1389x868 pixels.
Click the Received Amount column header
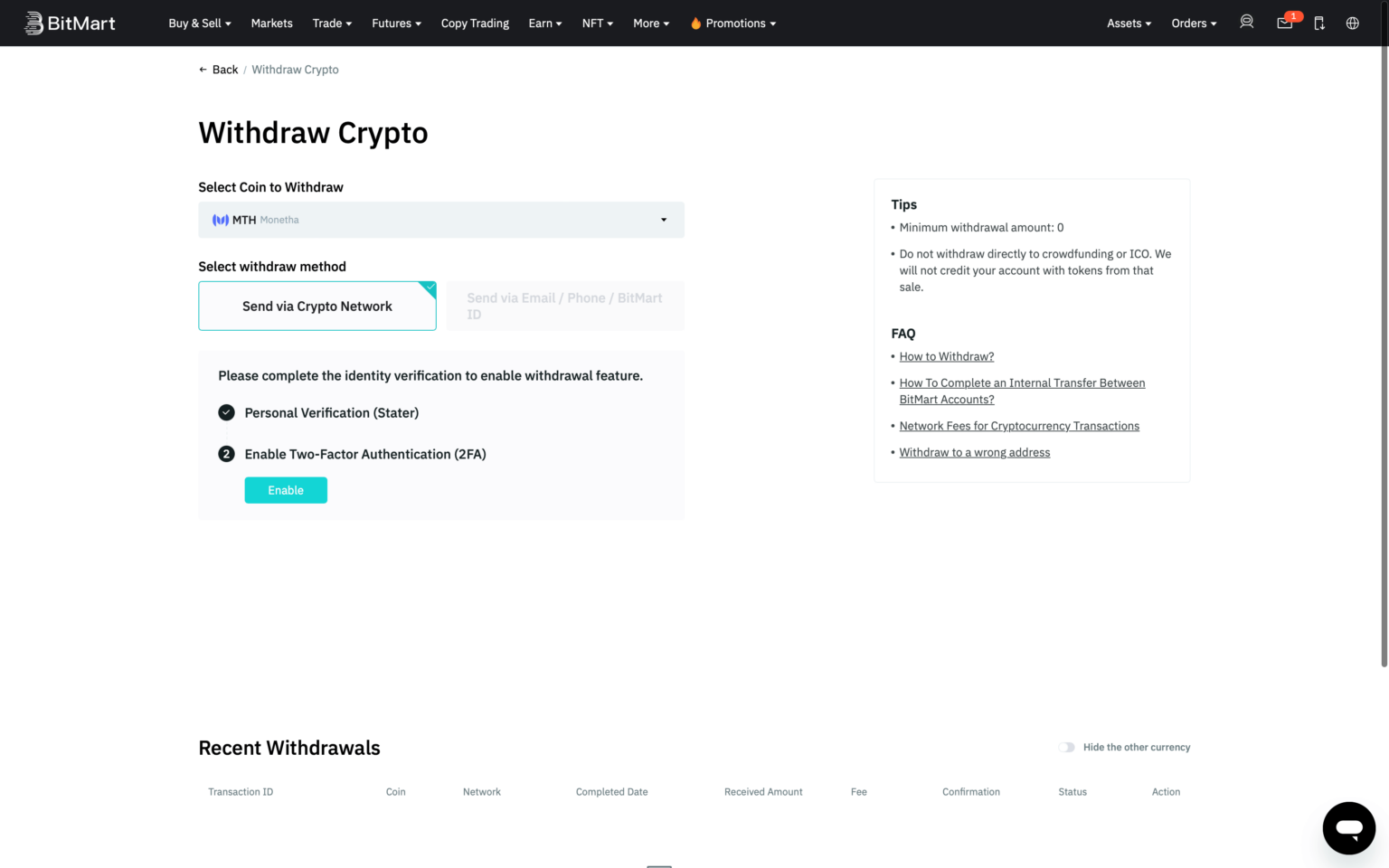point(763,792)
